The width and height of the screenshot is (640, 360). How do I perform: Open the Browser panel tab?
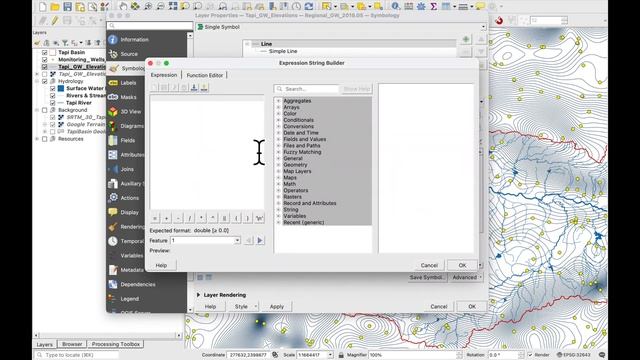tap(72, 344)
